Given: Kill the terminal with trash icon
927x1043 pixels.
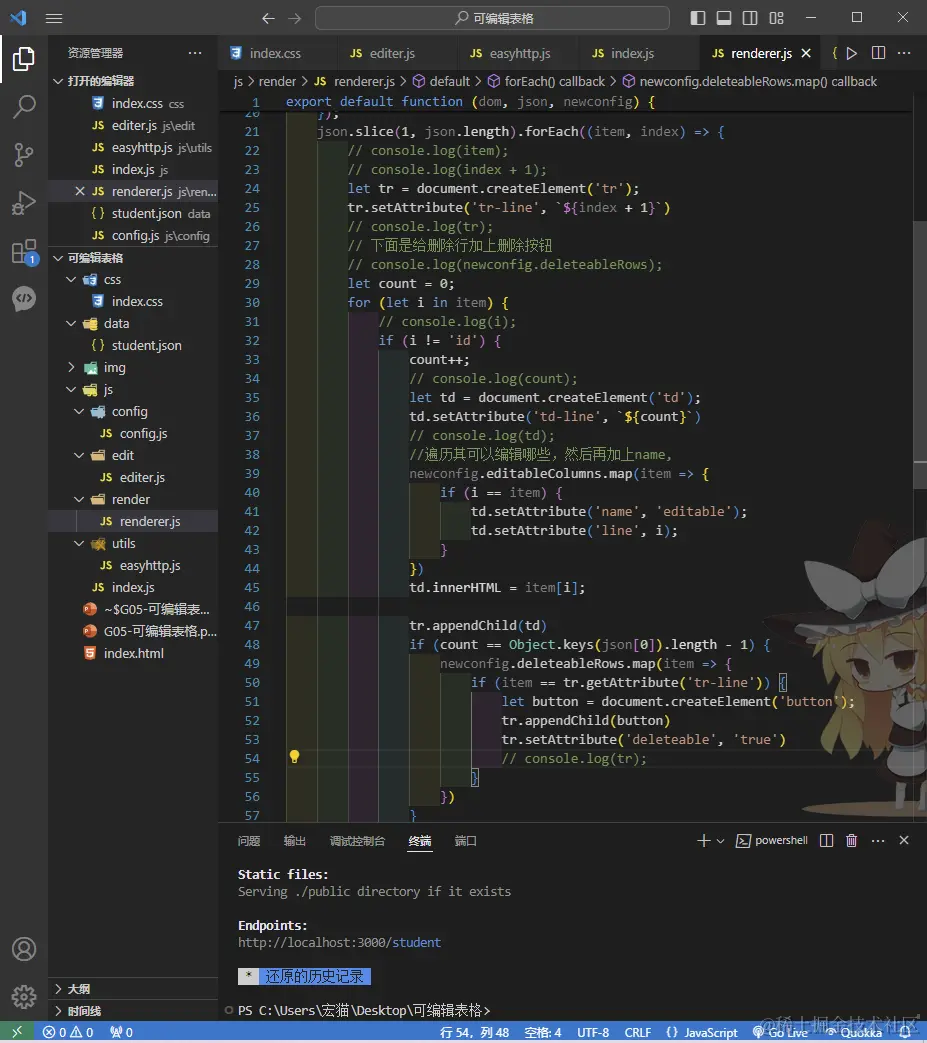Looking at the screenshot, I should [851, 841].
